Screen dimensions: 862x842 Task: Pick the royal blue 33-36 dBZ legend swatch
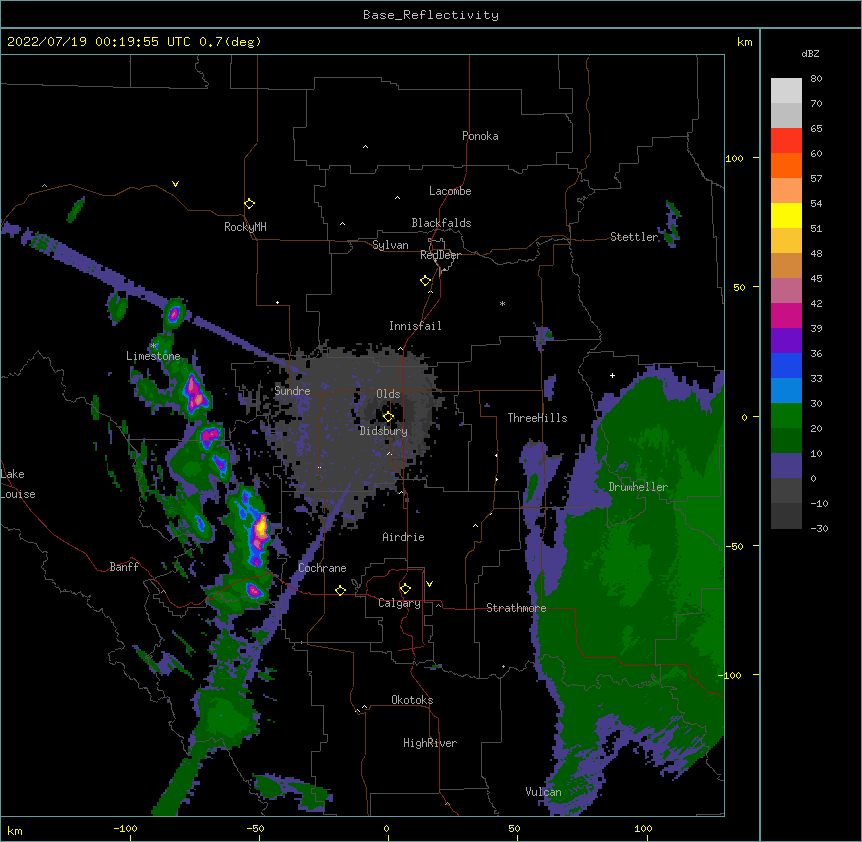point(786,365)
